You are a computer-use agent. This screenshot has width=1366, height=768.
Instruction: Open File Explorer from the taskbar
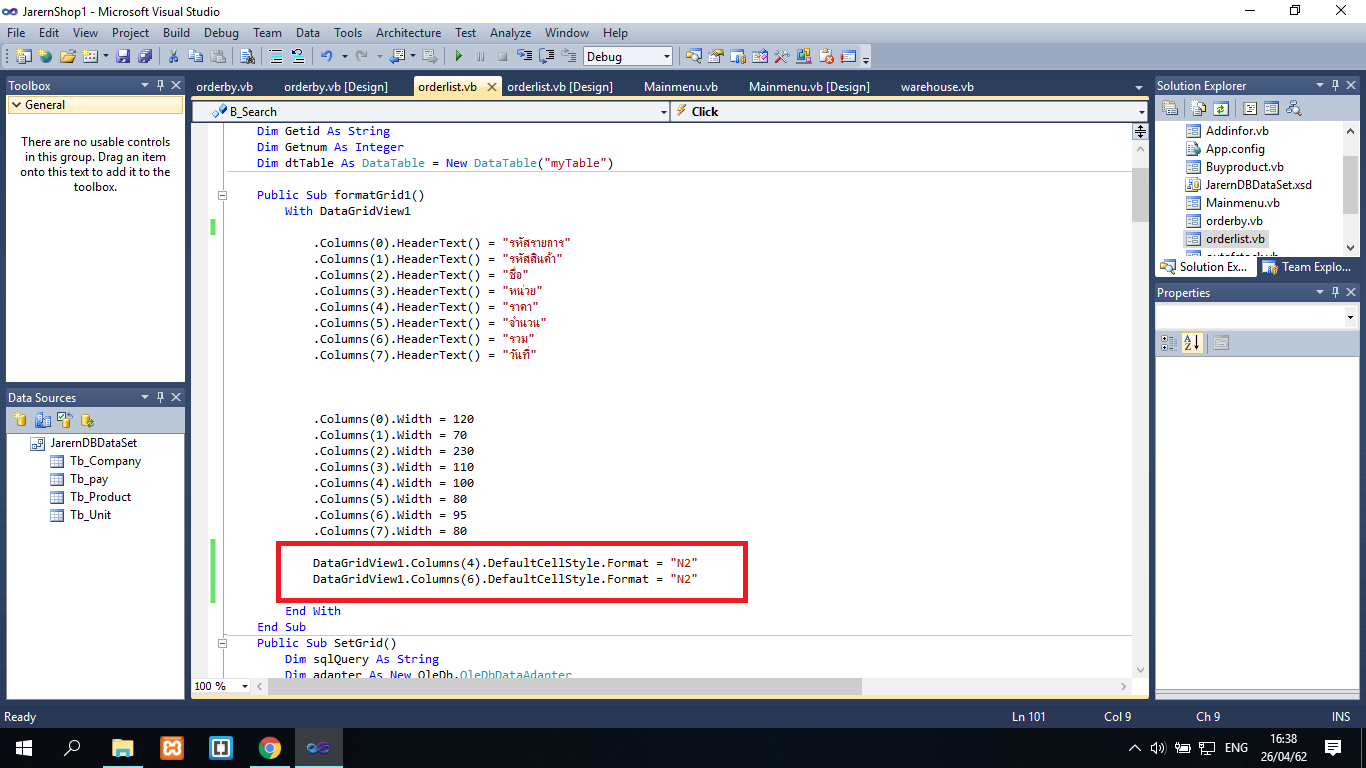(122, 747)
